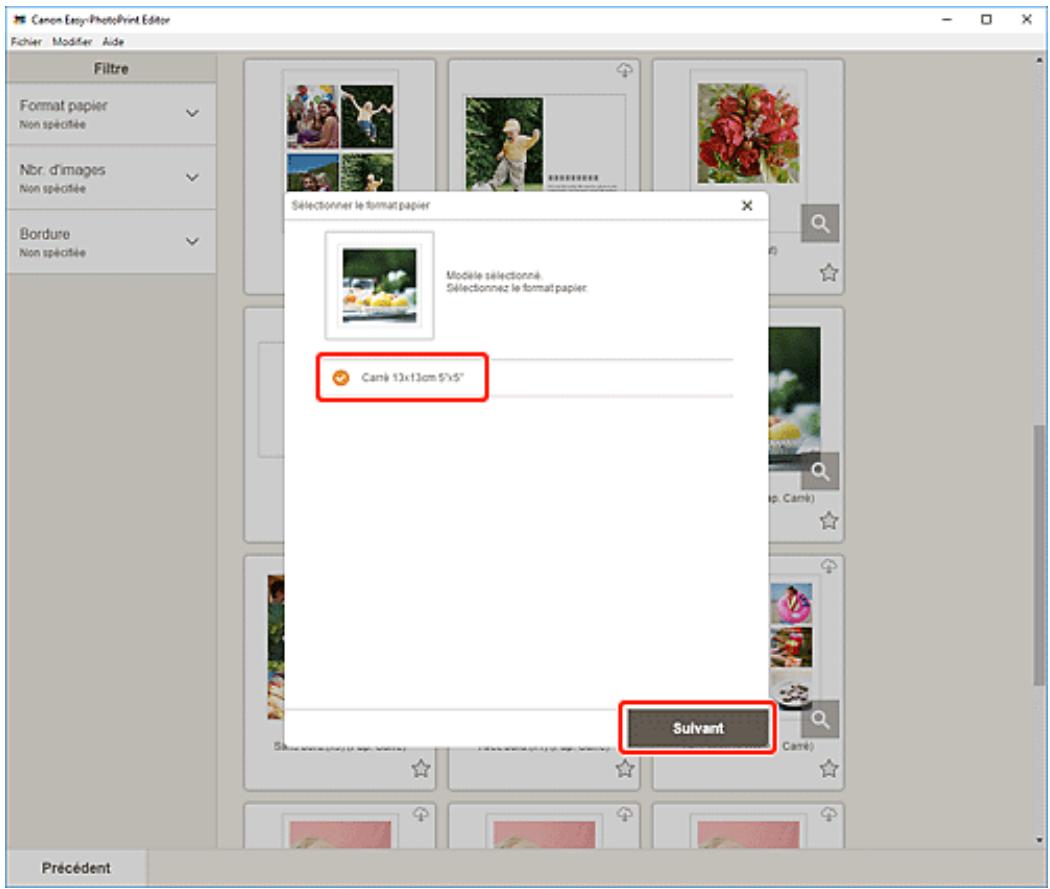Image resolution: width=1050 pixels, height=889 pixels.
Task: Click the Canon Easy-PhotoPrint Editor app icon in title bar
Action: coord(19,19)
